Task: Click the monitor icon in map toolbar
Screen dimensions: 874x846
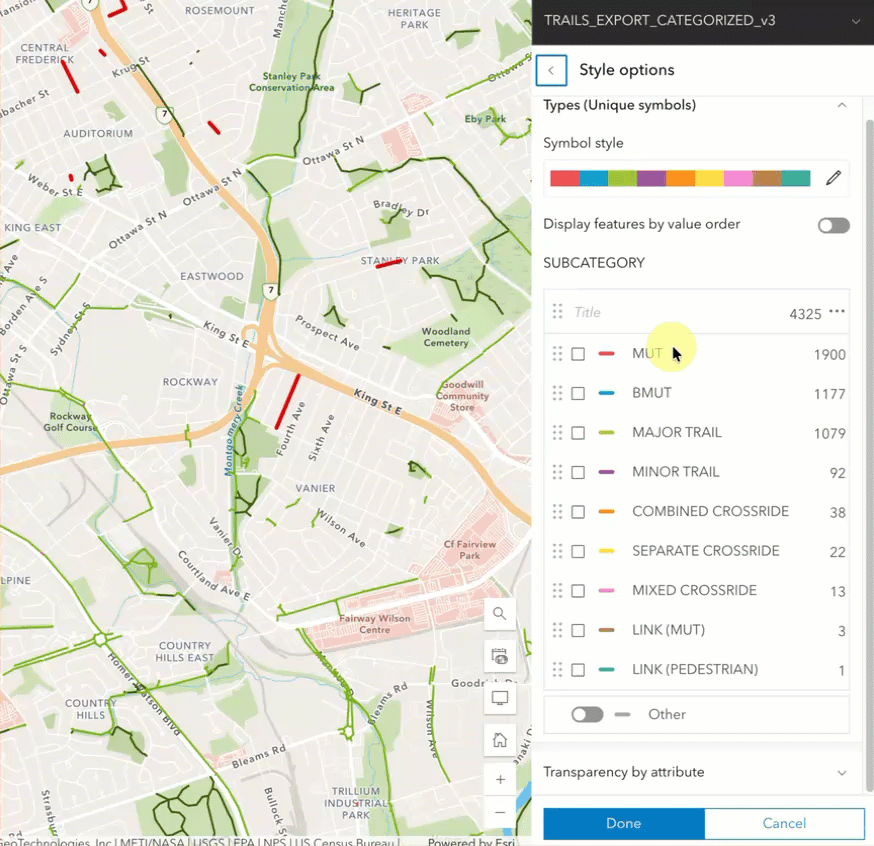Action: tap(499, 698)
